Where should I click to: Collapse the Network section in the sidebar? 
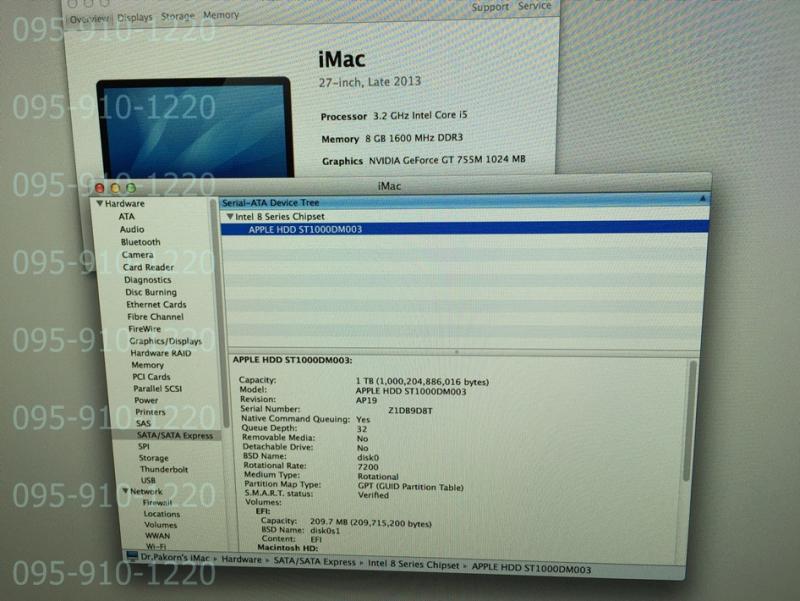pyautogui.click(x=125, y=491)
